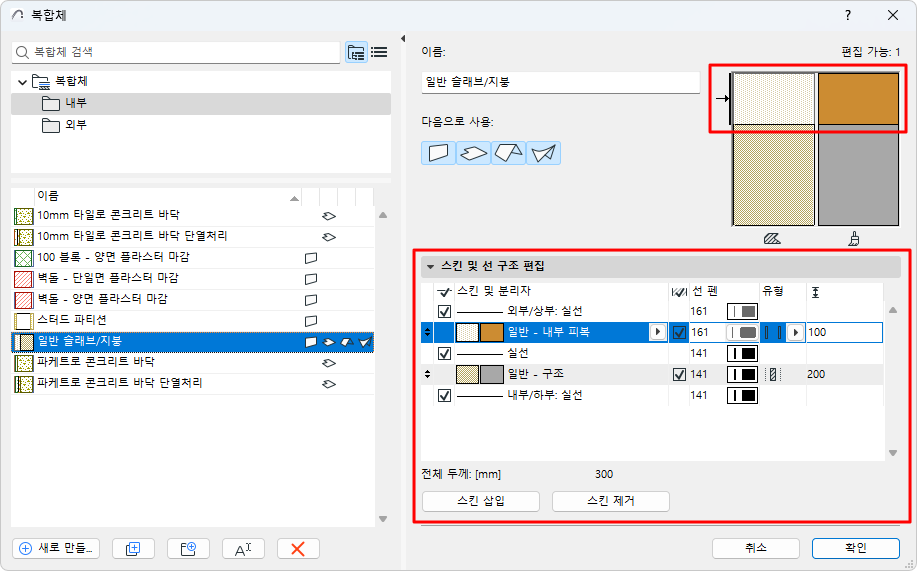Click thickness field showing 100
Screen dimensions: 917x571
(x=844, y=332)
